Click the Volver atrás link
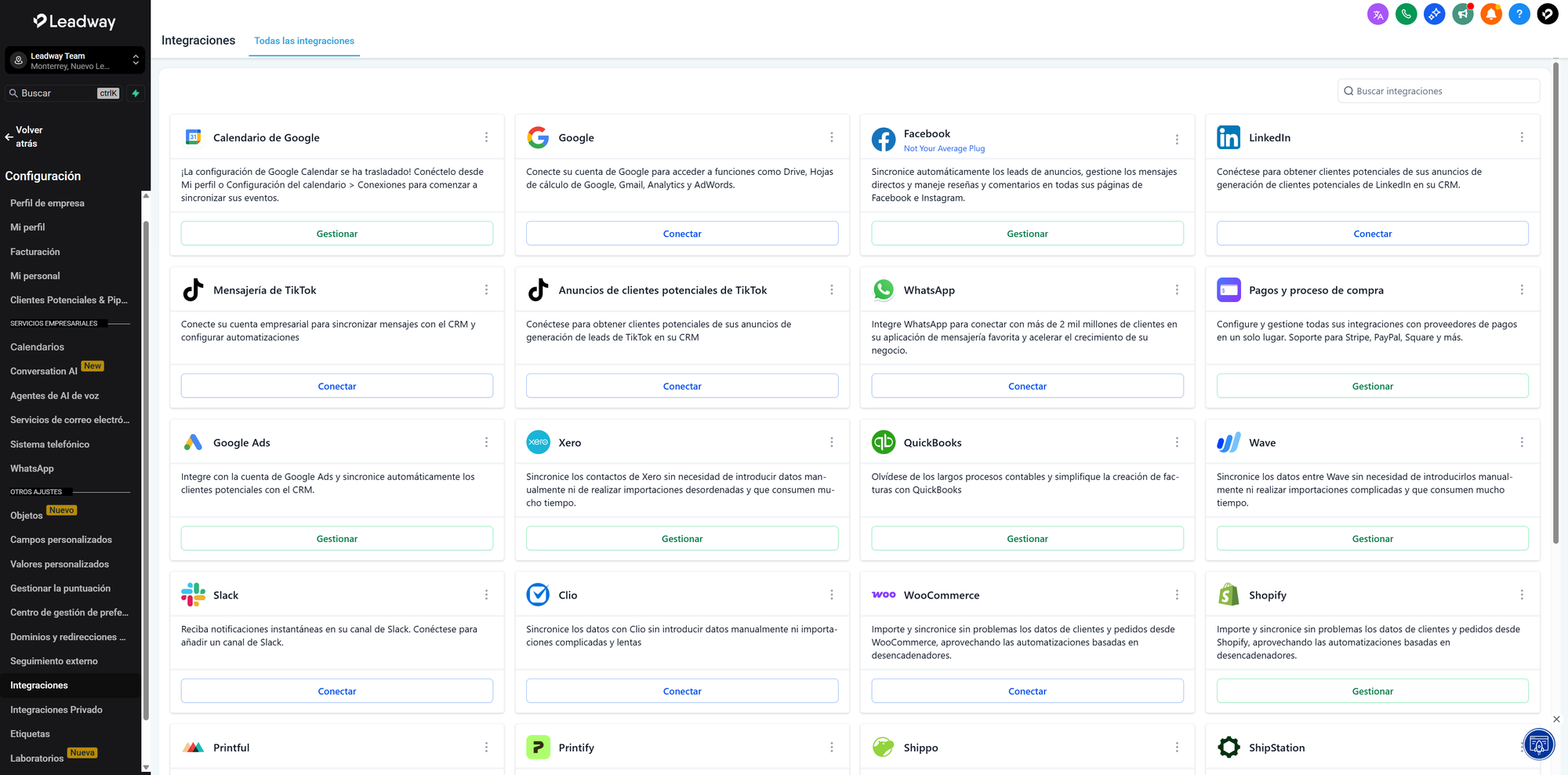The width and height of the screenshot is (1568, 775). coord(29,136)
